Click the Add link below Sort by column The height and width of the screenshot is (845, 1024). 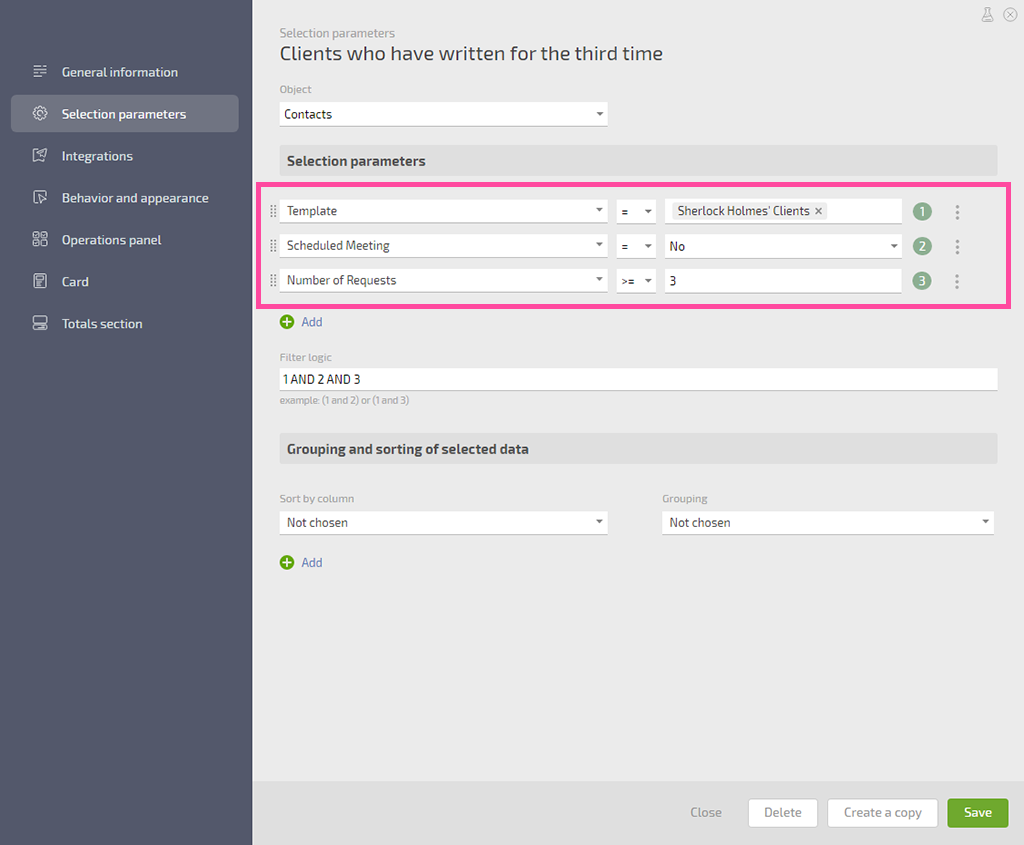(x=312, y=562)
